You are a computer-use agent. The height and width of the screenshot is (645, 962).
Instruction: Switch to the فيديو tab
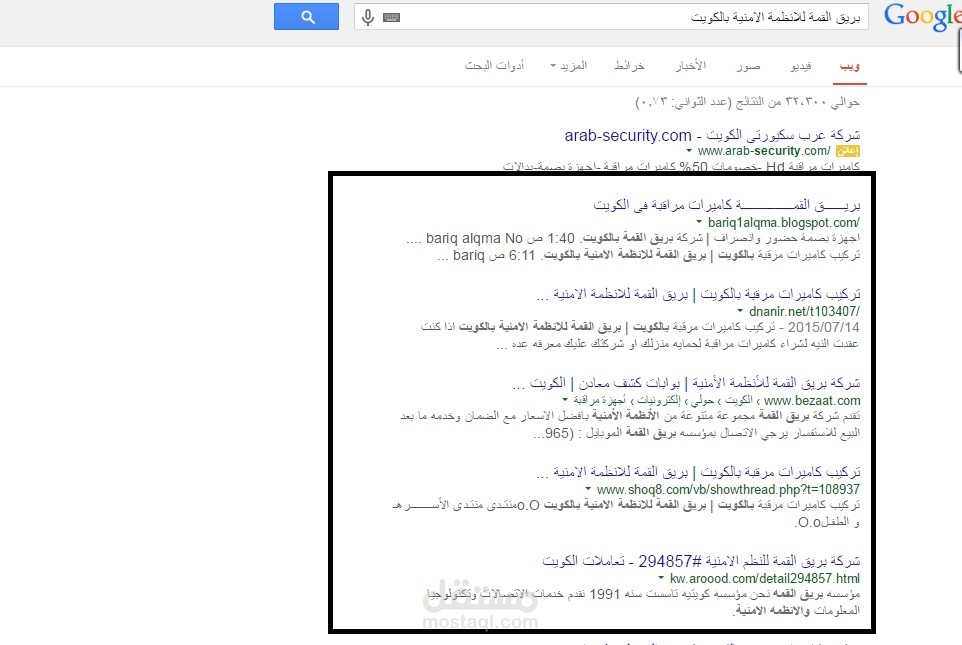coord(801,66)
